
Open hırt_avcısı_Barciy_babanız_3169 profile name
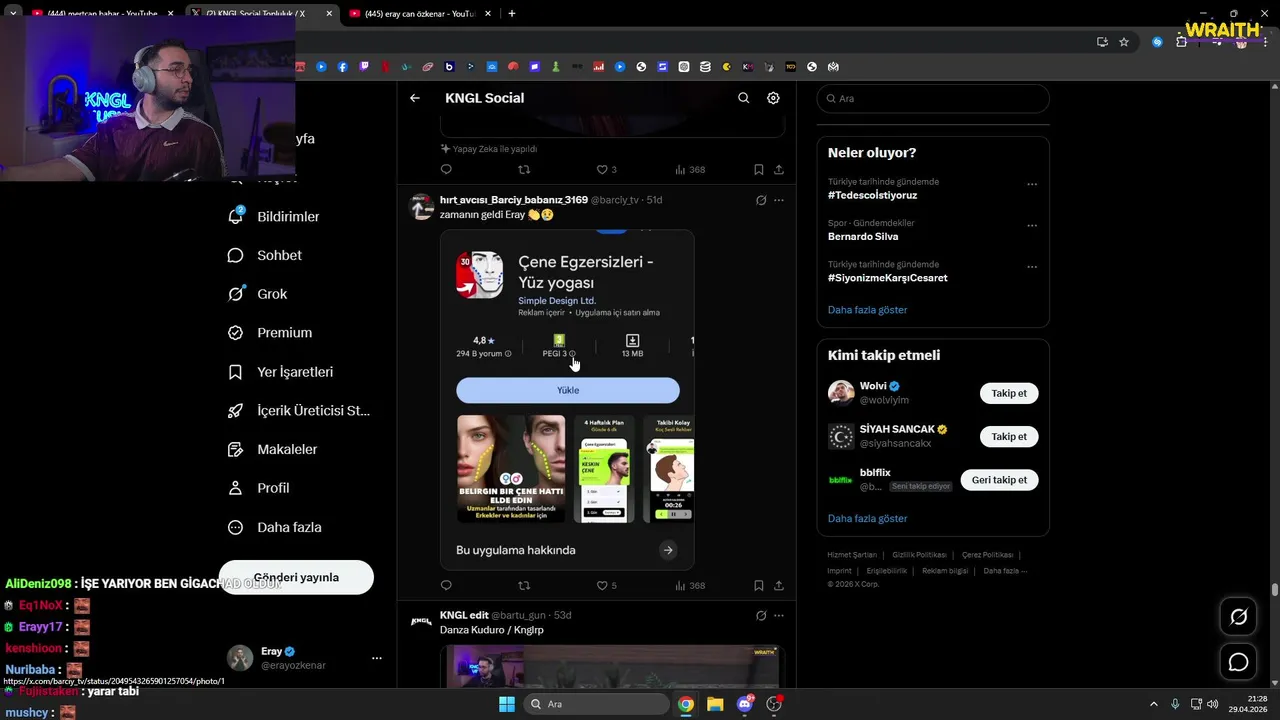(514, 200)
